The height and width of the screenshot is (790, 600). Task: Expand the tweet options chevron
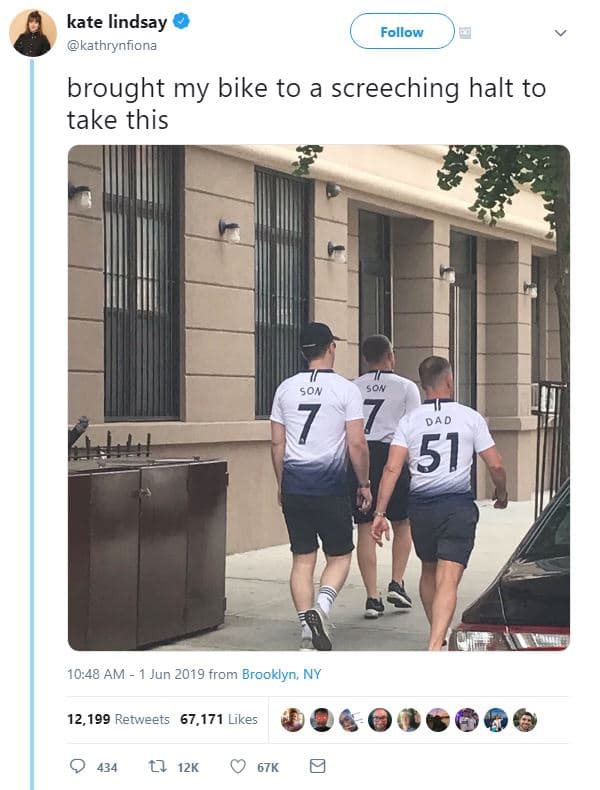pyautogui.click(x=560, y=33)
